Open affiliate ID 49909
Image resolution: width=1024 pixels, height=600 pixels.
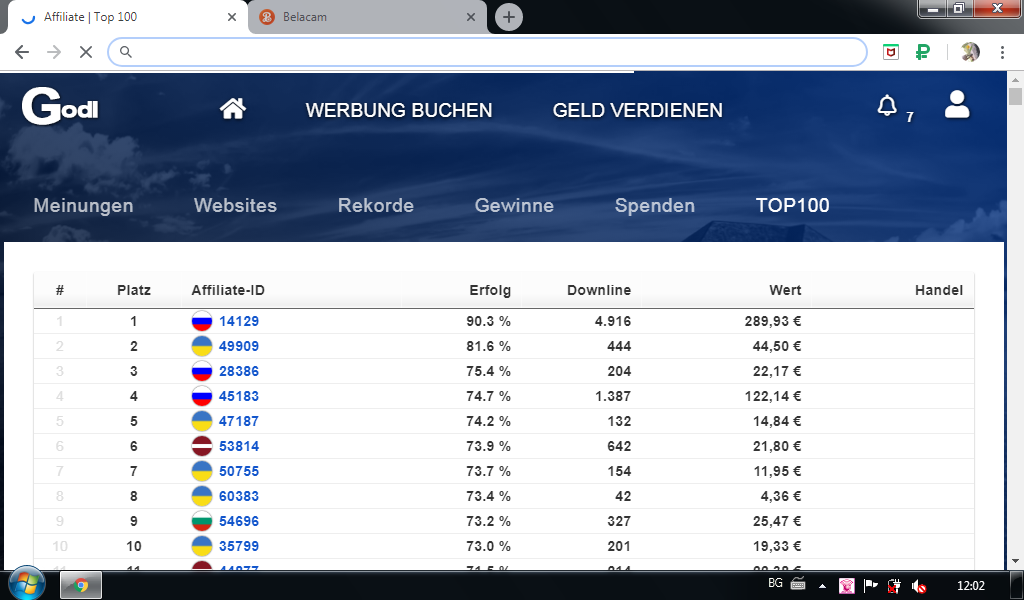(239, 346)
